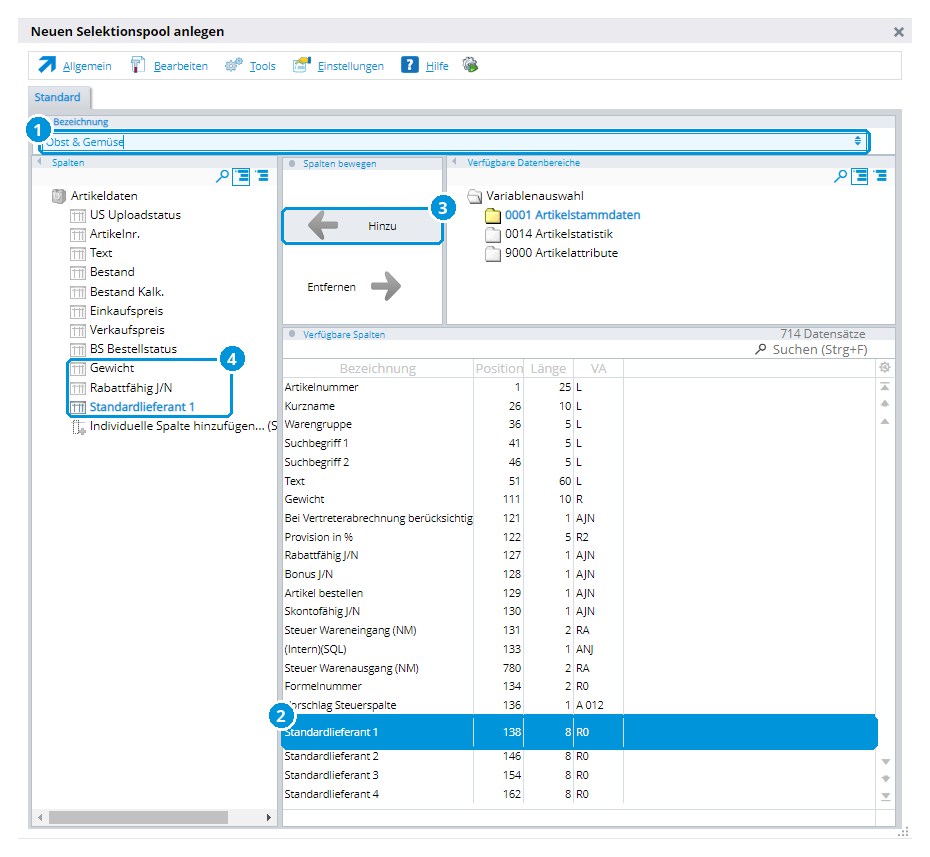Sort by the Position column header

coord(499,368)
